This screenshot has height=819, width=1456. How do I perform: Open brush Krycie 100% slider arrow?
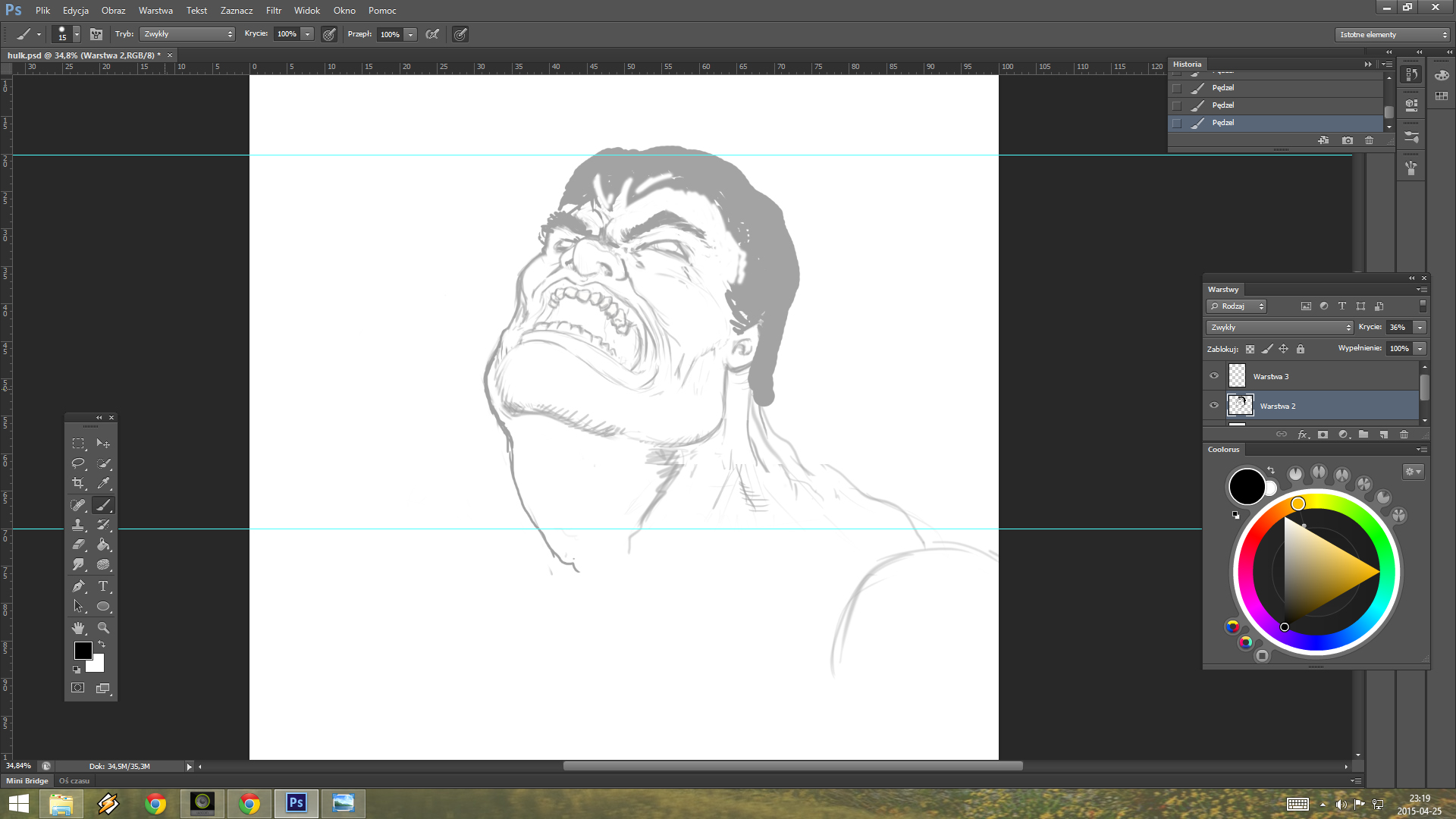pos(308,34)
